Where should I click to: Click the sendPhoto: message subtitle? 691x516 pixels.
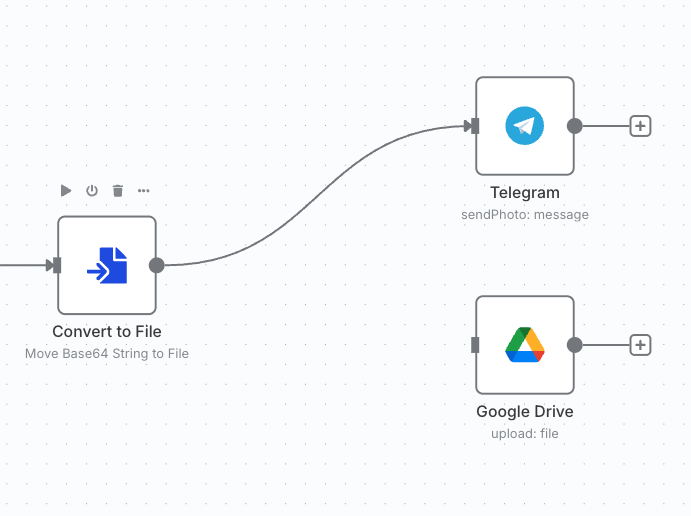(525, 215)
